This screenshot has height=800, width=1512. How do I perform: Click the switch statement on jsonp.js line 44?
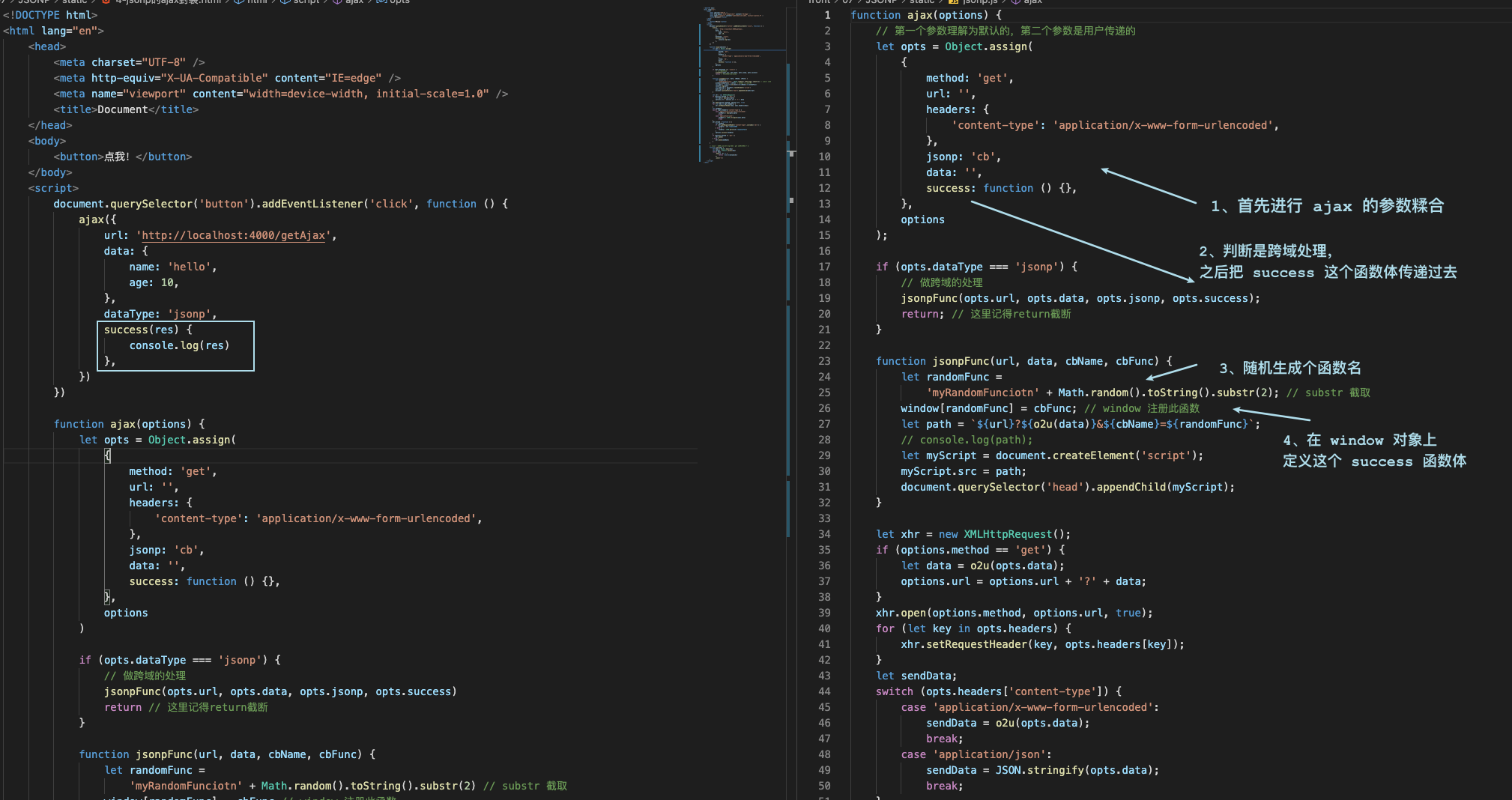click(999, 691)
